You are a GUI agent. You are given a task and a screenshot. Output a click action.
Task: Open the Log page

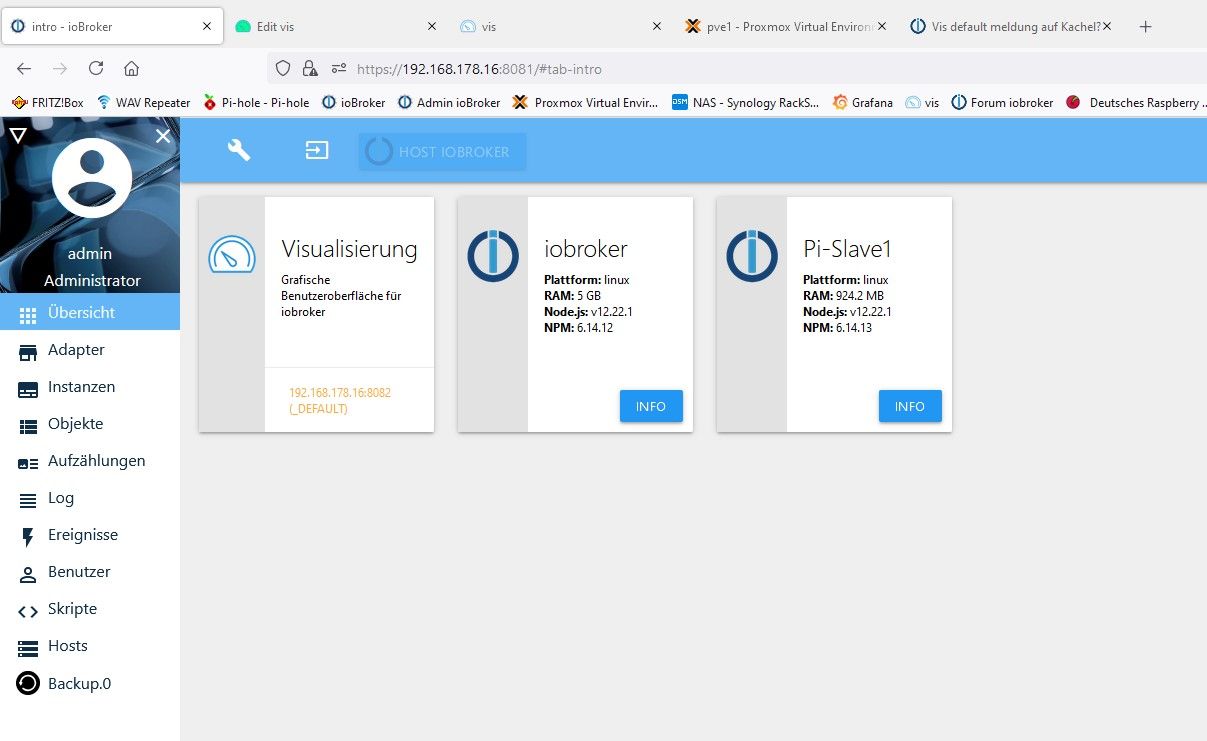90,498
